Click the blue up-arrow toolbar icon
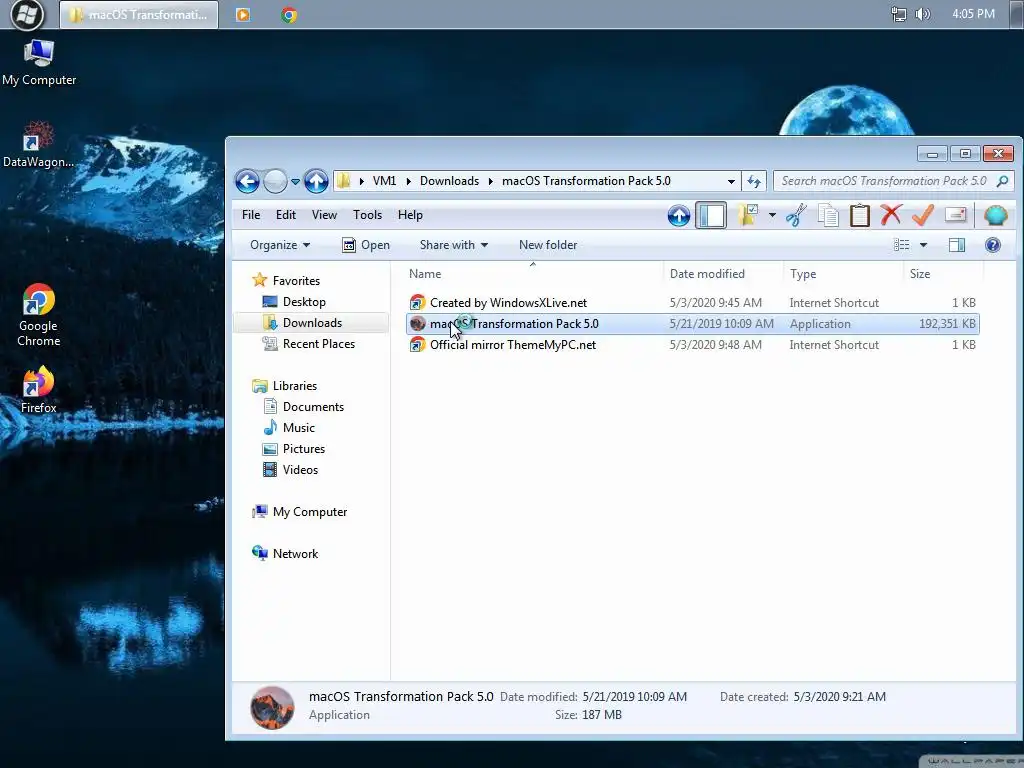Viewport: 1024px width, 768px height. tap(679, 215)
